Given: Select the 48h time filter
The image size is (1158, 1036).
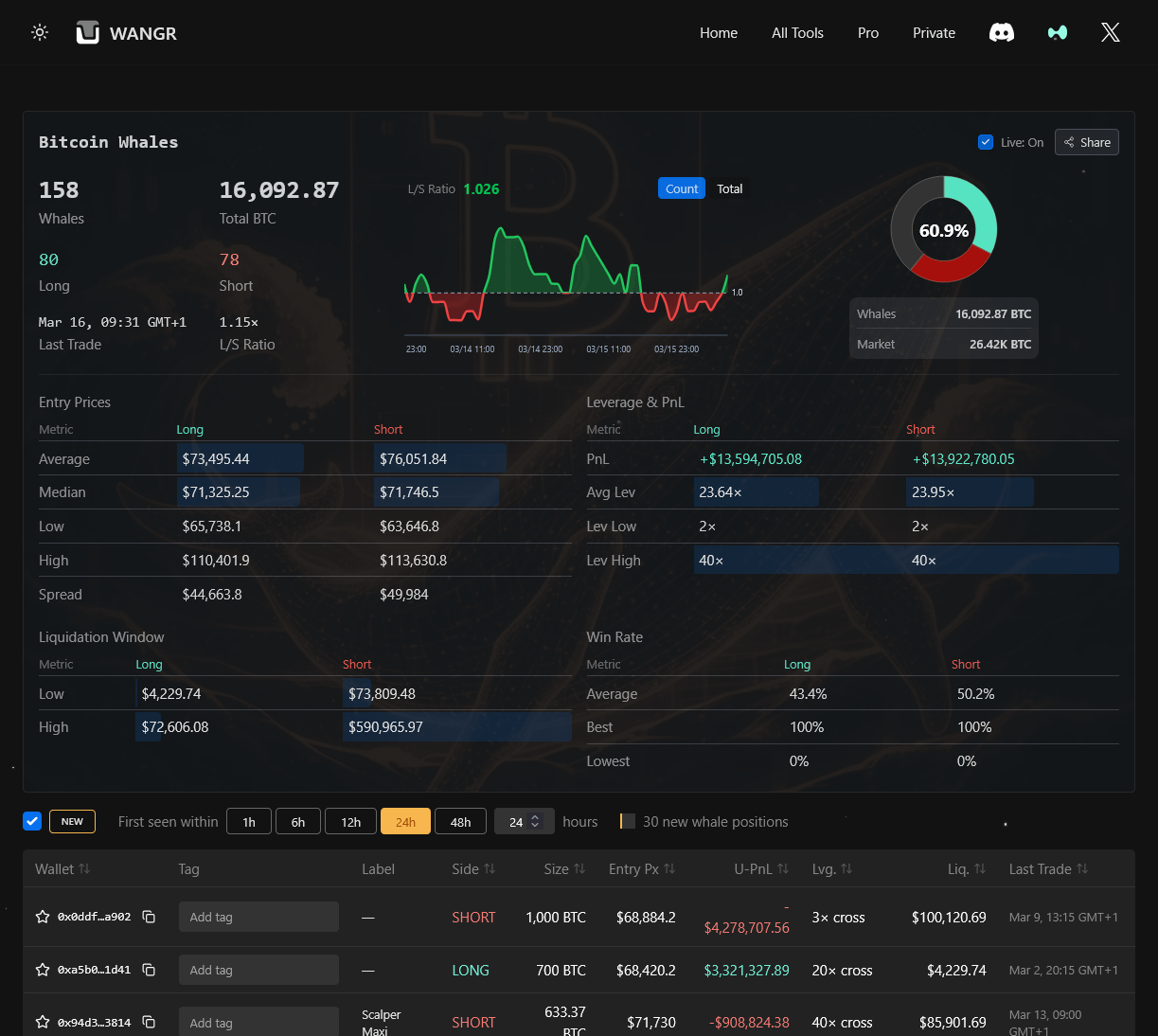Looking at the screenshot, I should (460, 822).
